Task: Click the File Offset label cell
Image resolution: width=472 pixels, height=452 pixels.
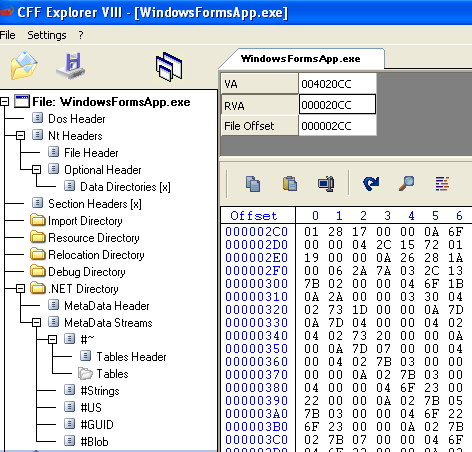Action: click(260, 126)
